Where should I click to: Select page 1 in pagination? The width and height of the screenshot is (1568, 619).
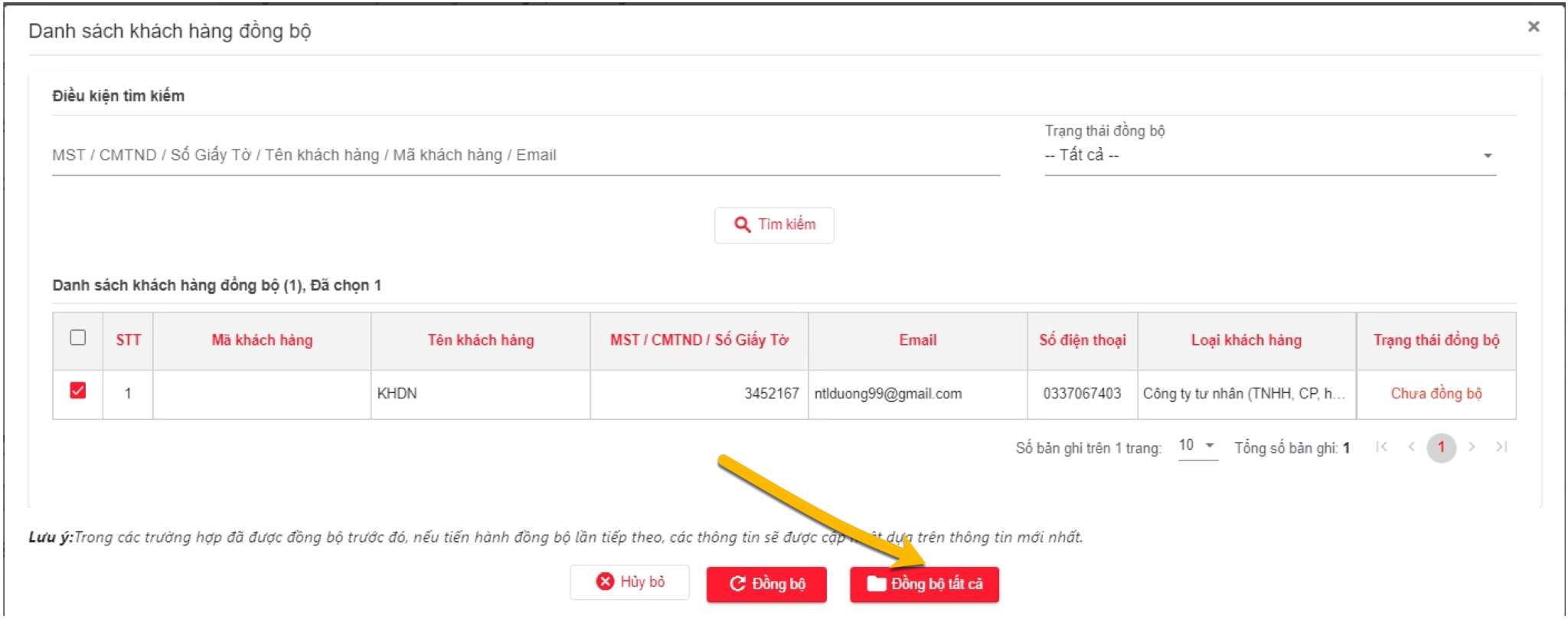1441,447
